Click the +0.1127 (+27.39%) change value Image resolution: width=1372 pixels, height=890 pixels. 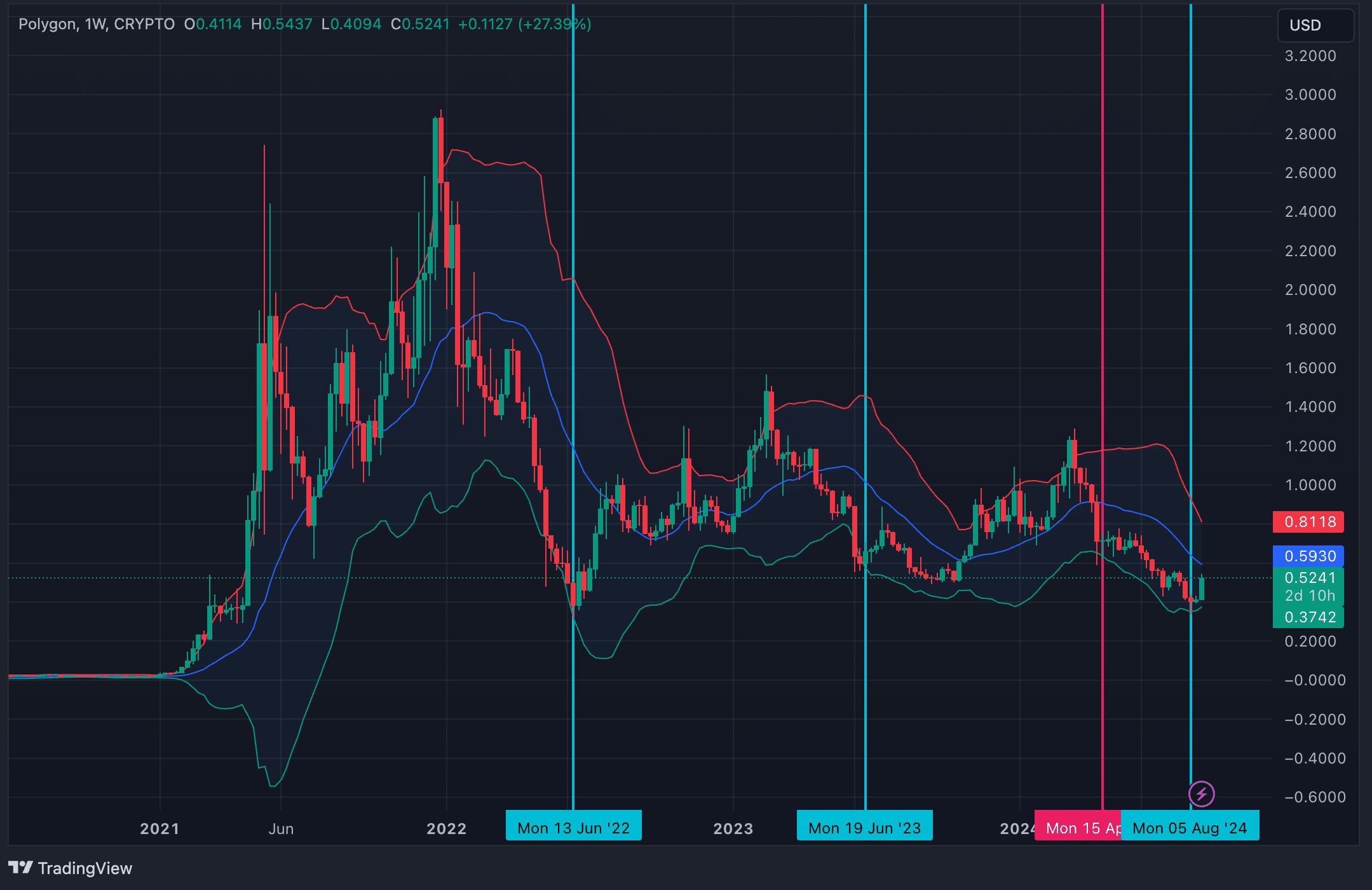(x=524, y=24)
